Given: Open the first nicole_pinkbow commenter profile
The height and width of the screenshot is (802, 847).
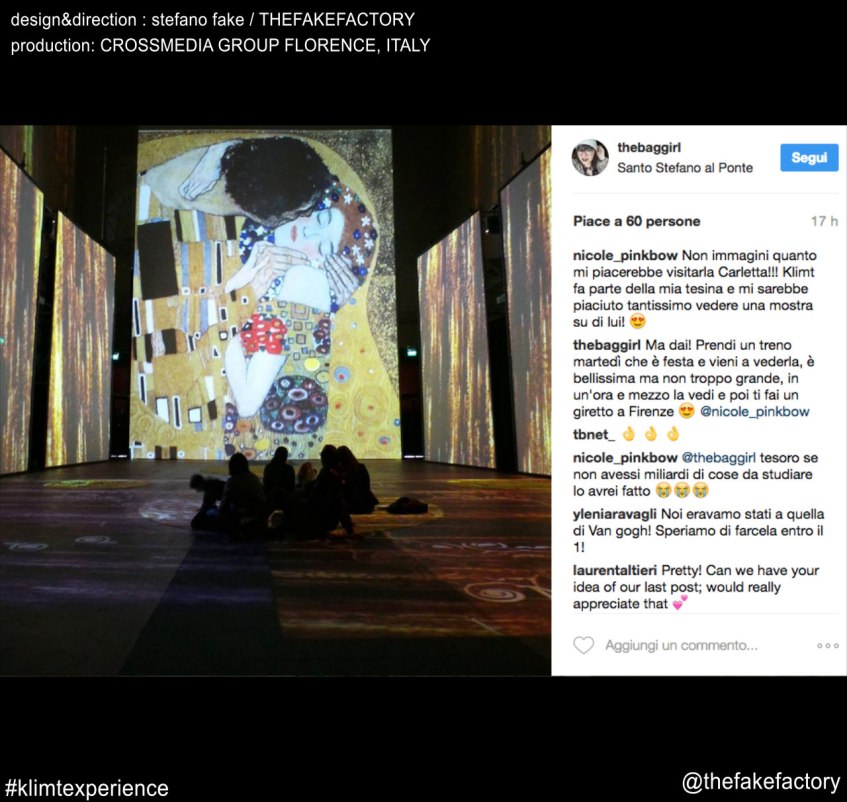Looking at the screenshot, I should (x=625, y=255).
